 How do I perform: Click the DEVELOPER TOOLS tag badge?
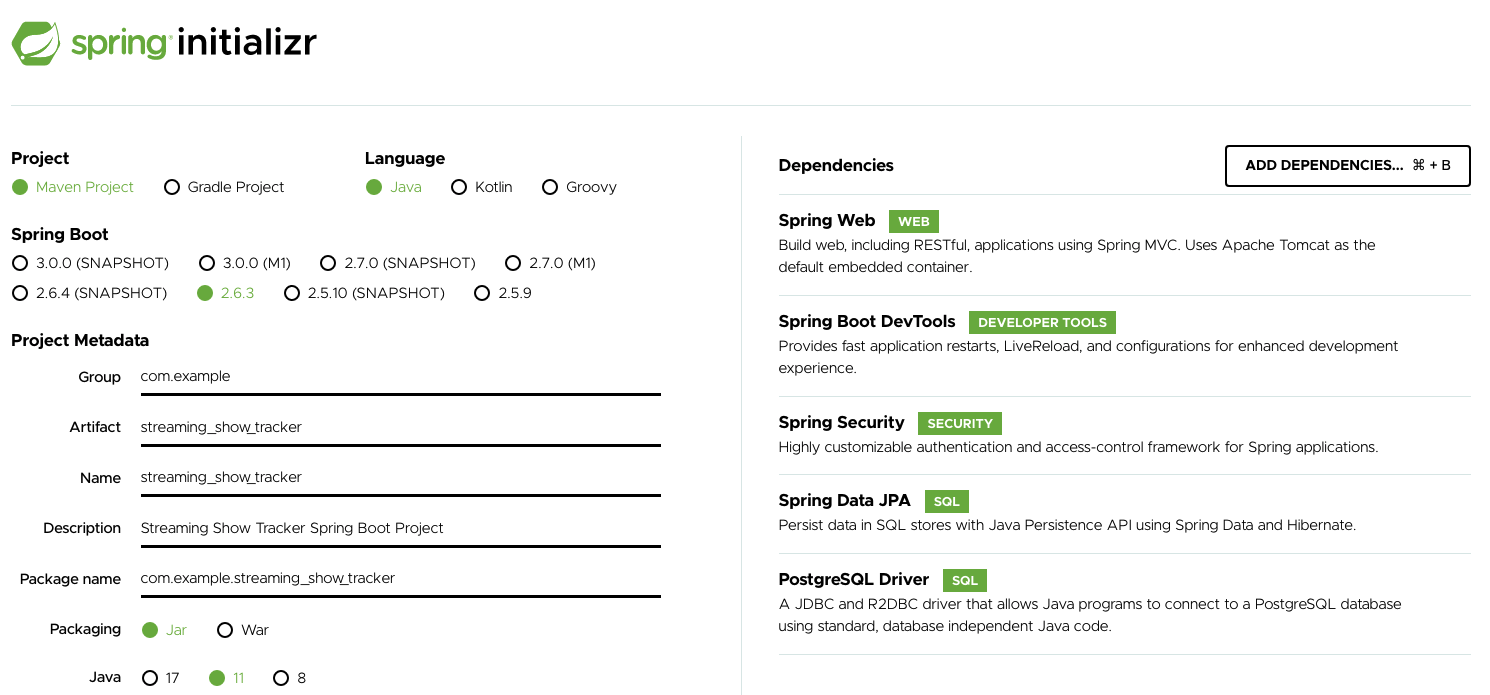click(1042, 323)
